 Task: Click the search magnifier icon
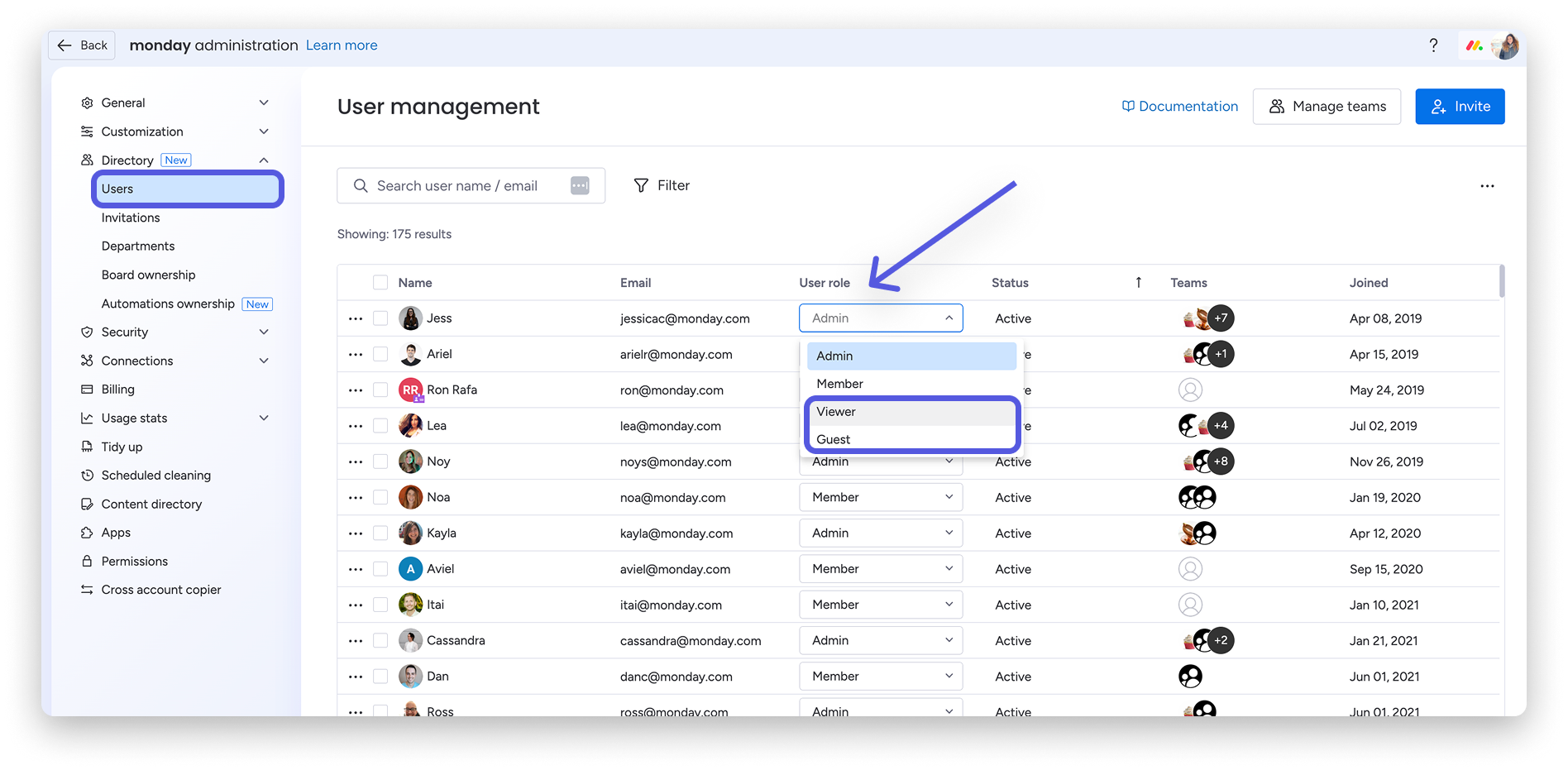(x=361, y=186)
